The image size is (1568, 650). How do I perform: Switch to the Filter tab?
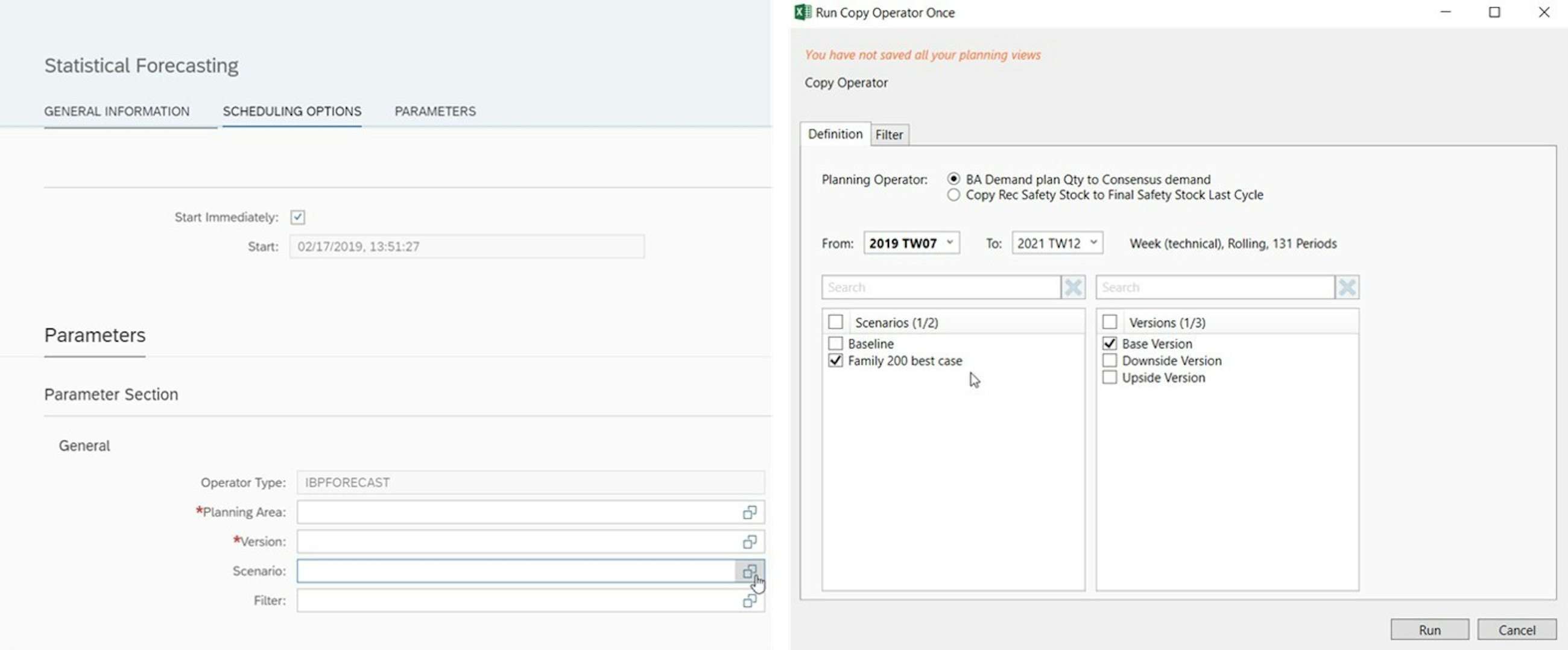tap(889, 134)
